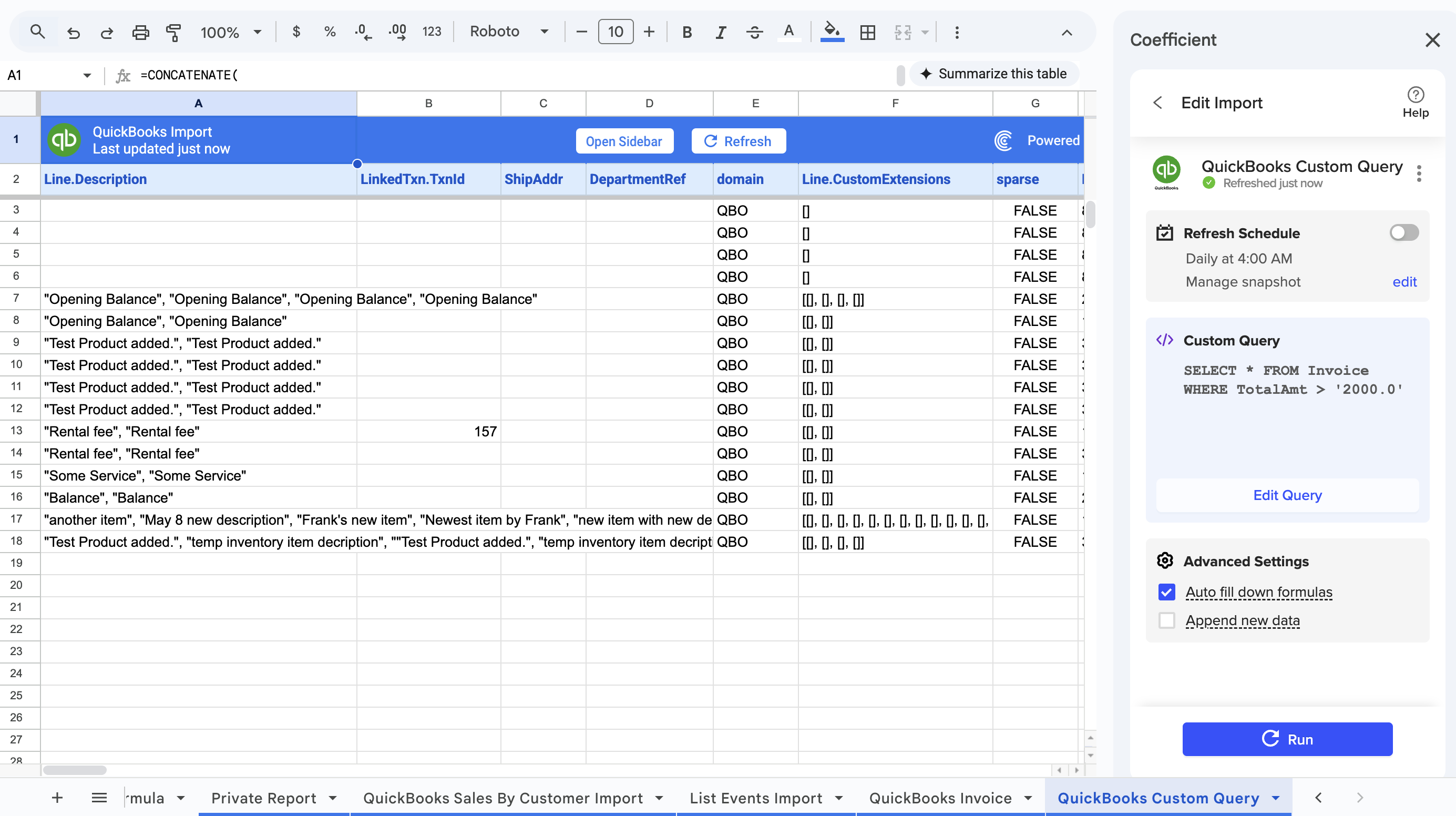Open QuickBooks Custom Query tab dropdown
The width and height of the screenshot is (1456, 816).
click(1275, 798)
